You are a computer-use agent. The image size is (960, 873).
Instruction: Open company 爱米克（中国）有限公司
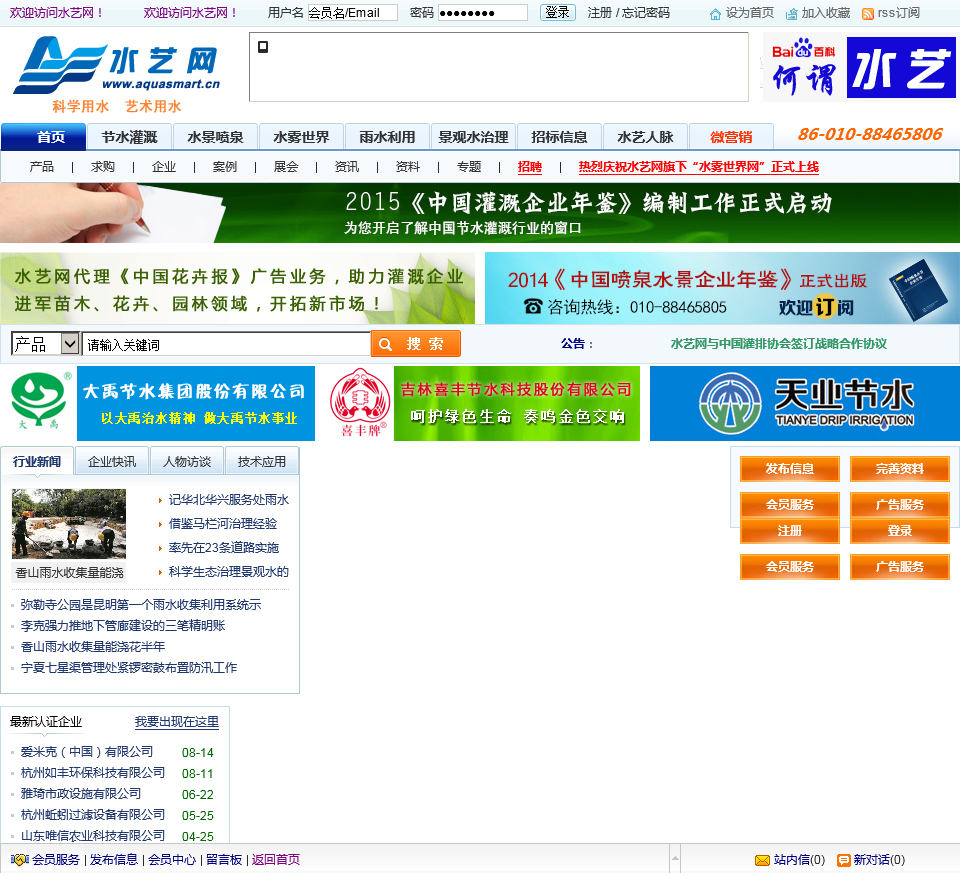(x=87, y=752)
